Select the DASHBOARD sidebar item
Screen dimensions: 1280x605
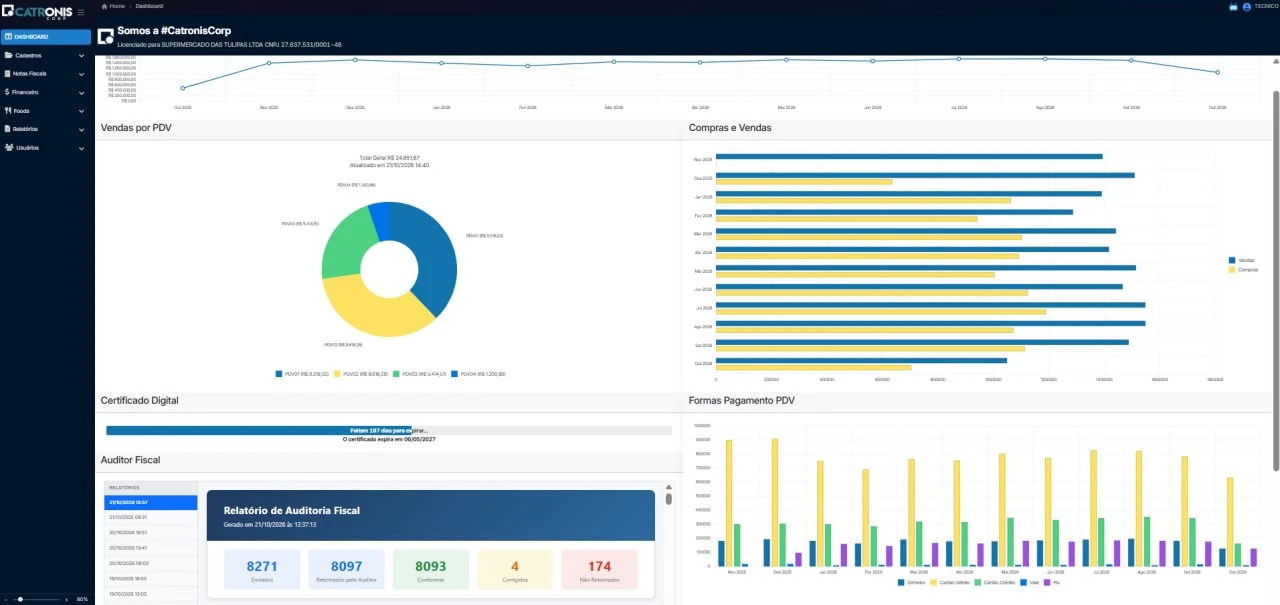[46, 37]
